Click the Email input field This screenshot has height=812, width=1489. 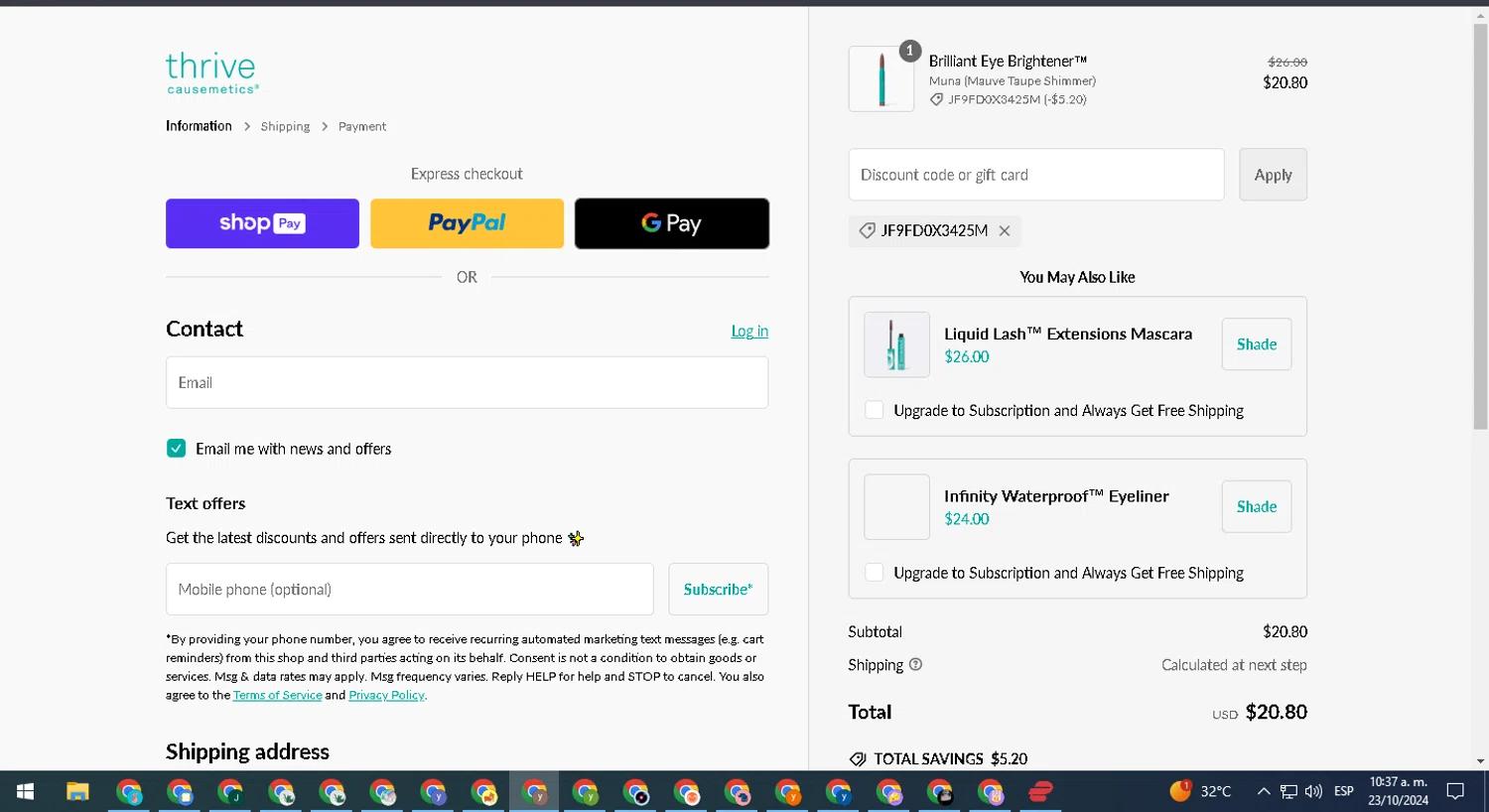pyautogui.click(x=467, y=383)
